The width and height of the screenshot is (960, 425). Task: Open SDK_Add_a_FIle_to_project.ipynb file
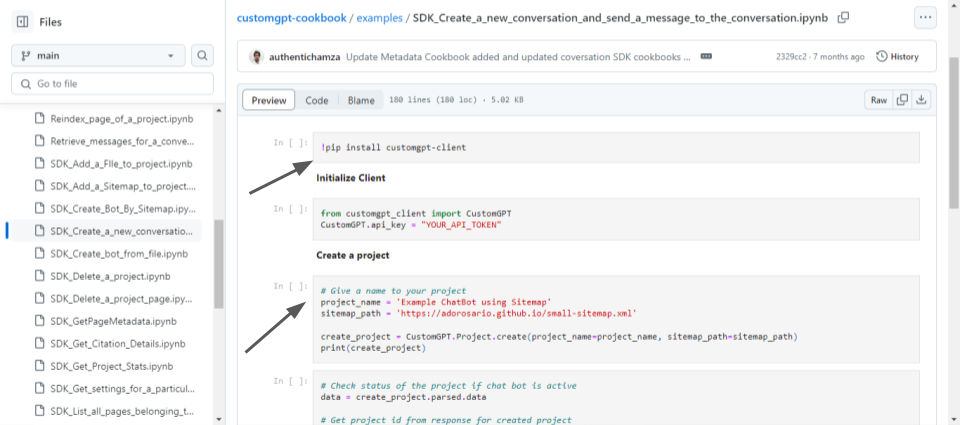(121, 164)
